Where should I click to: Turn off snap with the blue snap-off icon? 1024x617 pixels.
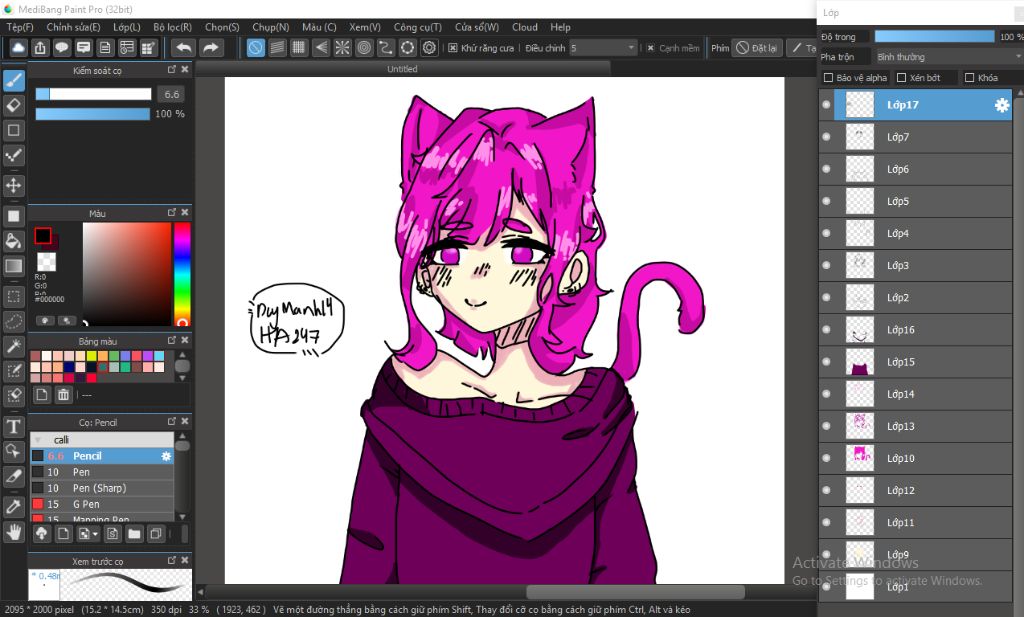(x=255, y=48)
